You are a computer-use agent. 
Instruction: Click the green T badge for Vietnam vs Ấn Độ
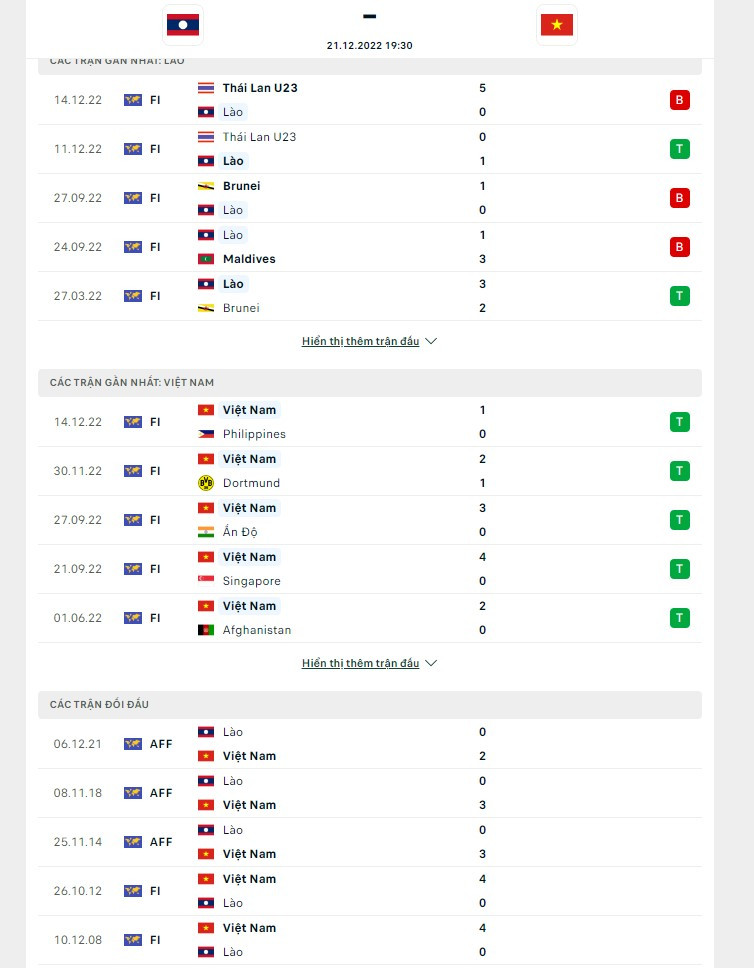click(x=680, y=520)
